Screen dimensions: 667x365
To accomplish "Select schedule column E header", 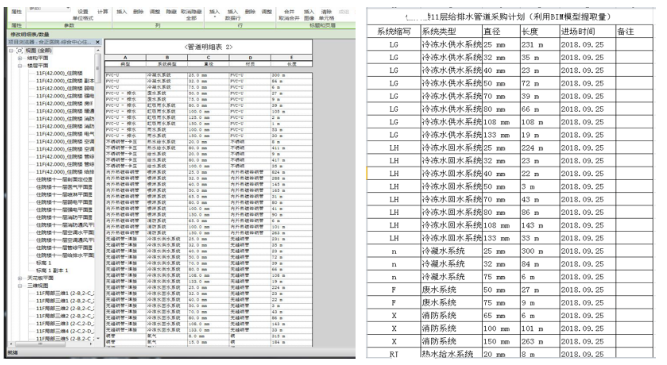I will click(x=291, y=57).
